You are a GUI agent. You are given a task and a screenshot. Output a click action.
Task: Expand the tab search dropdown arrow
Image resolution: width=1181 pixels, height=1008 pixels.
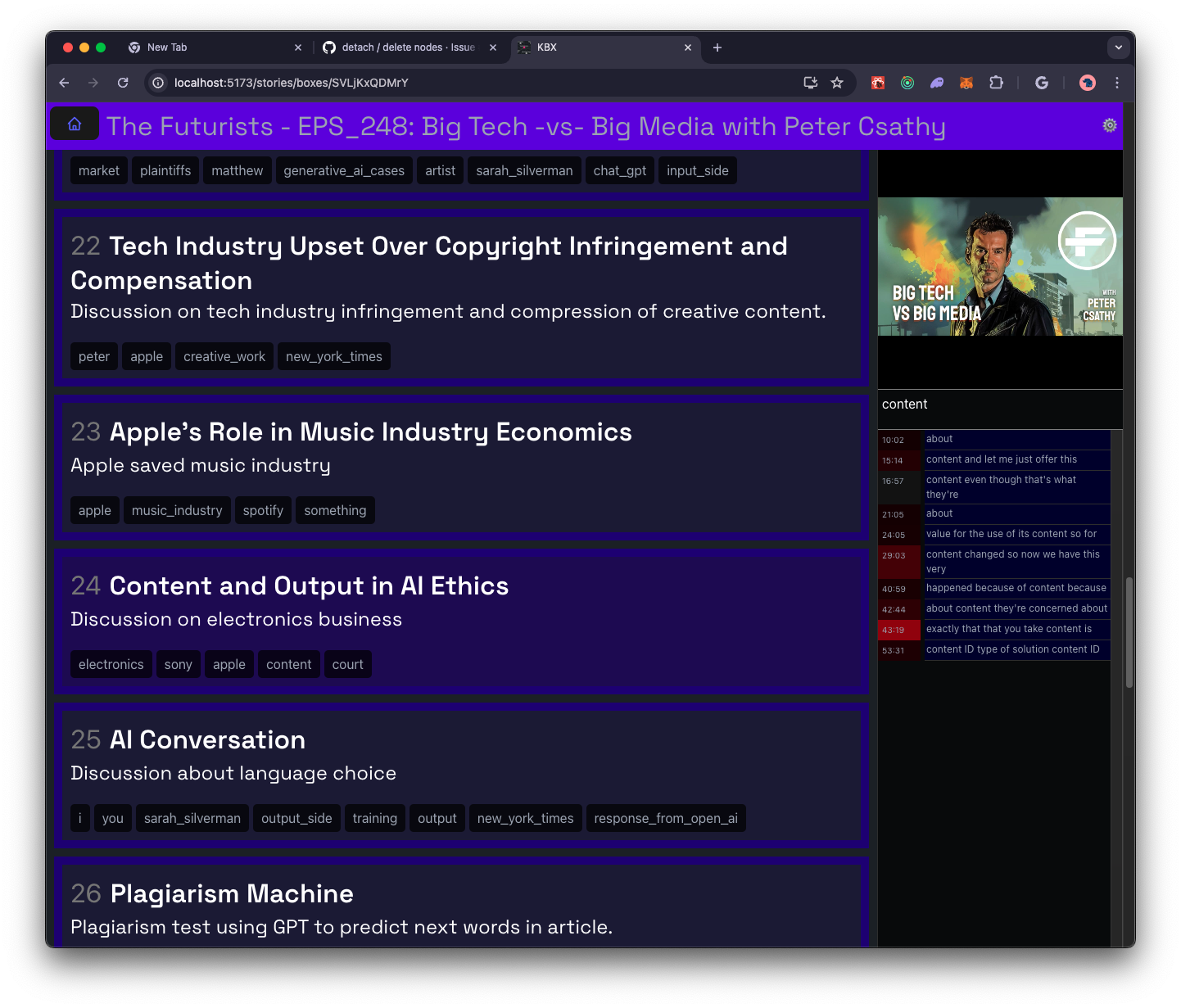tap(1119, 47)
